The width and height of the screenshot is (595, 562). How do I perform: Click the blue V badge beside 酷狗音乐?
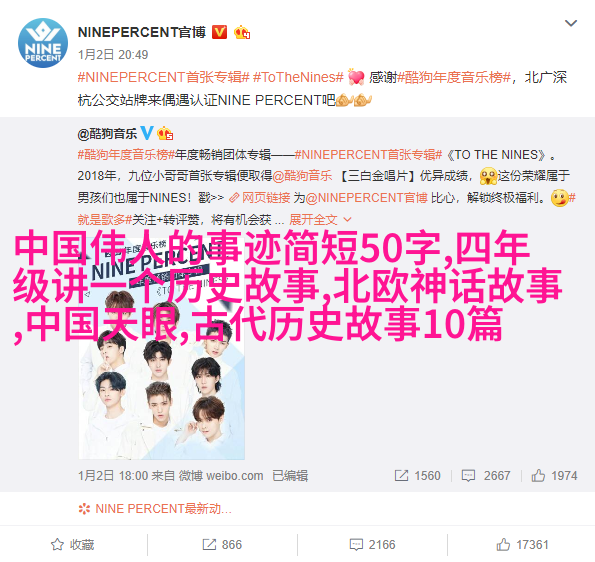[147, 133]
